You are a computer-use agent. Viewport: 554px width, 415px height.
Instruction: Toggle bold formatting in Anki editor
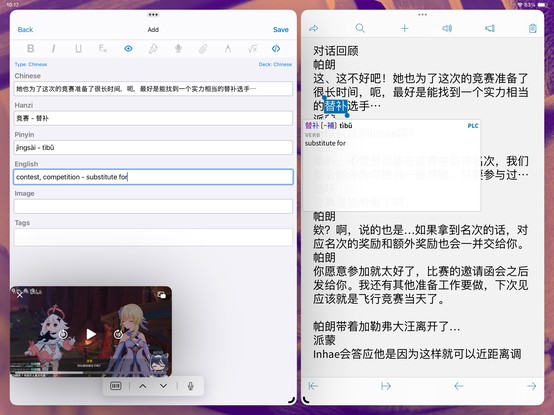coord(31,48)
